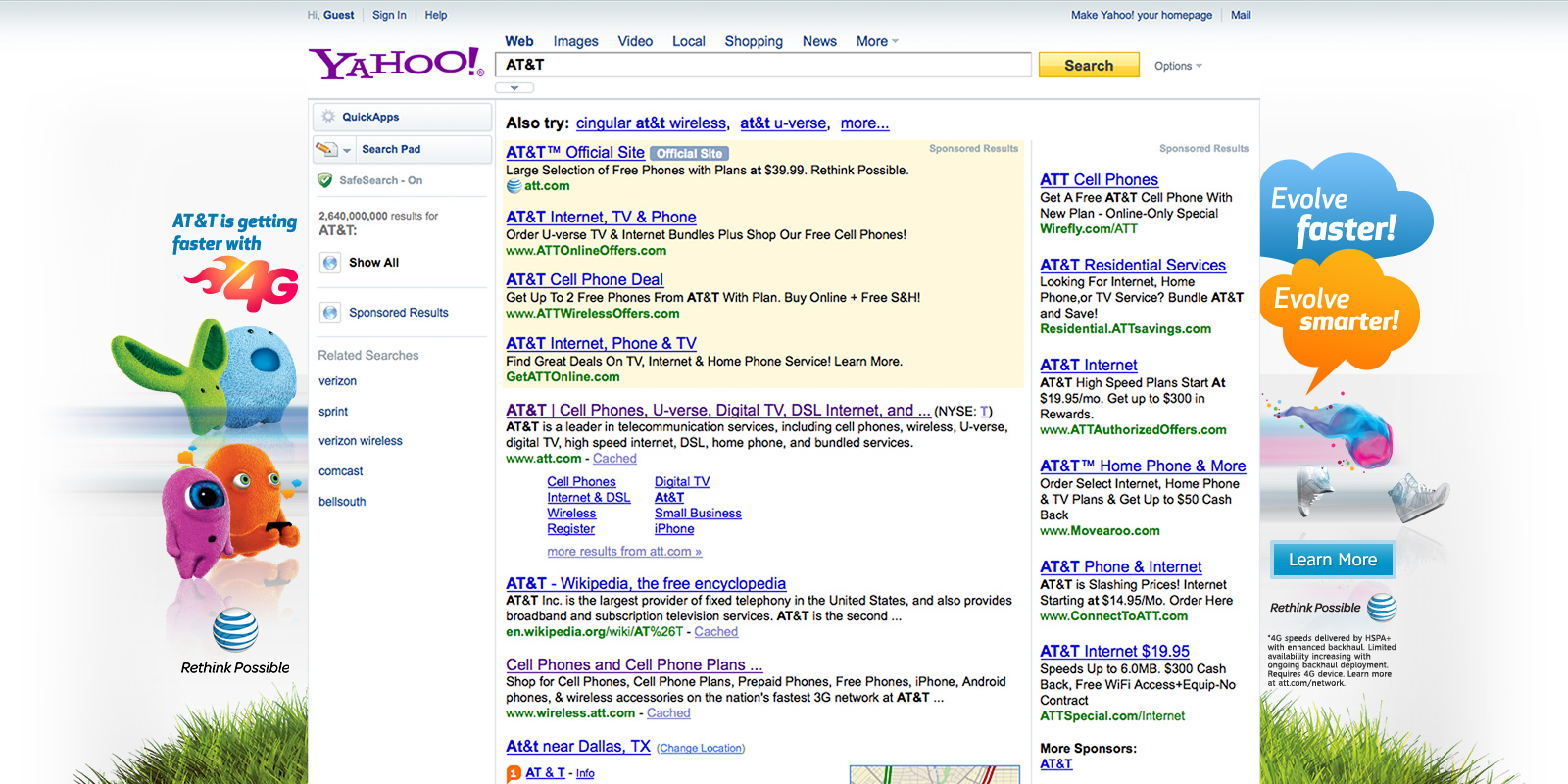
Task: Click the green SafeSearch shield icon
Action: [x=325, y=180]
